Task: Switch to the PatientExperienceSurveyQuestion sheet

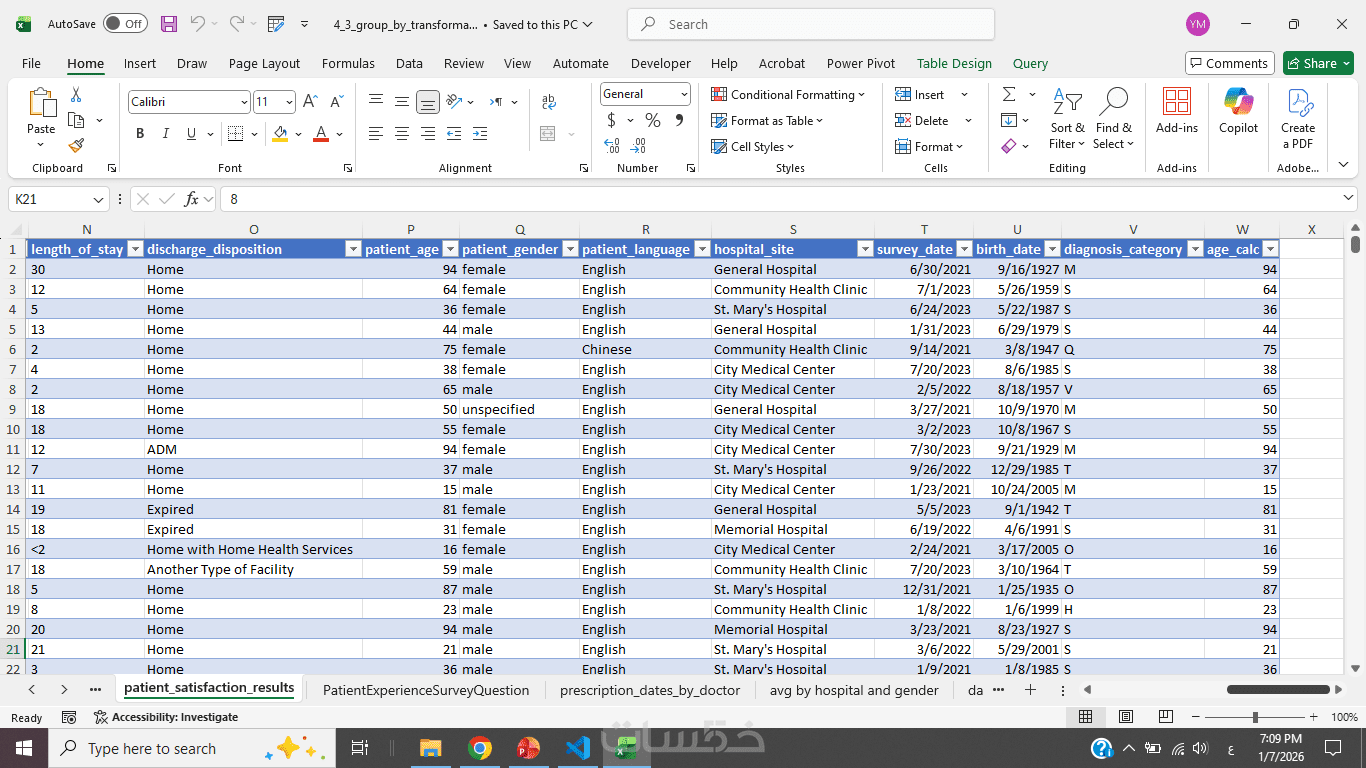Action: coord(426,690)
